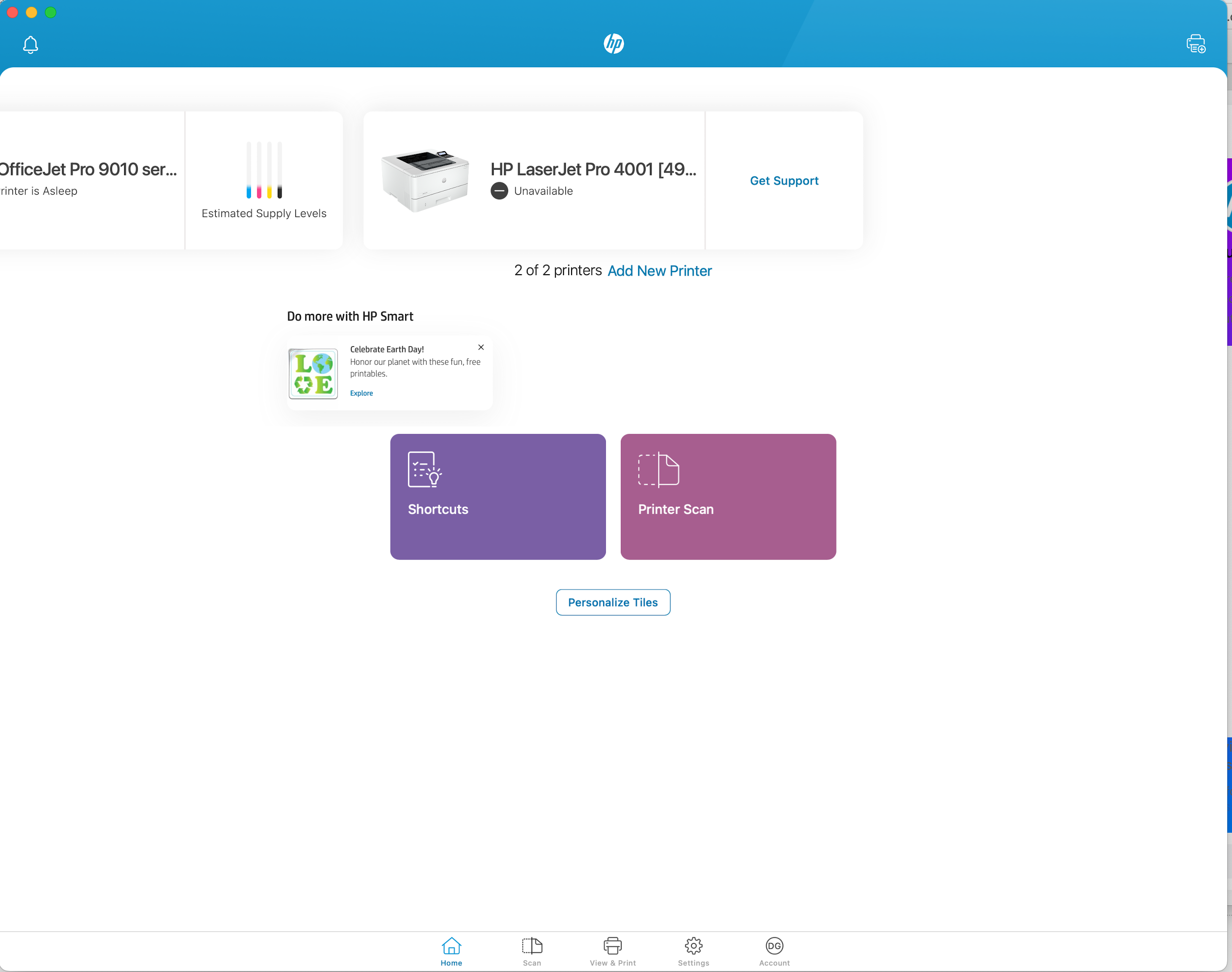Click the 'Do more with HP Smart' heading
Viewport: 1232px width, 972px height.
point(350,316)
